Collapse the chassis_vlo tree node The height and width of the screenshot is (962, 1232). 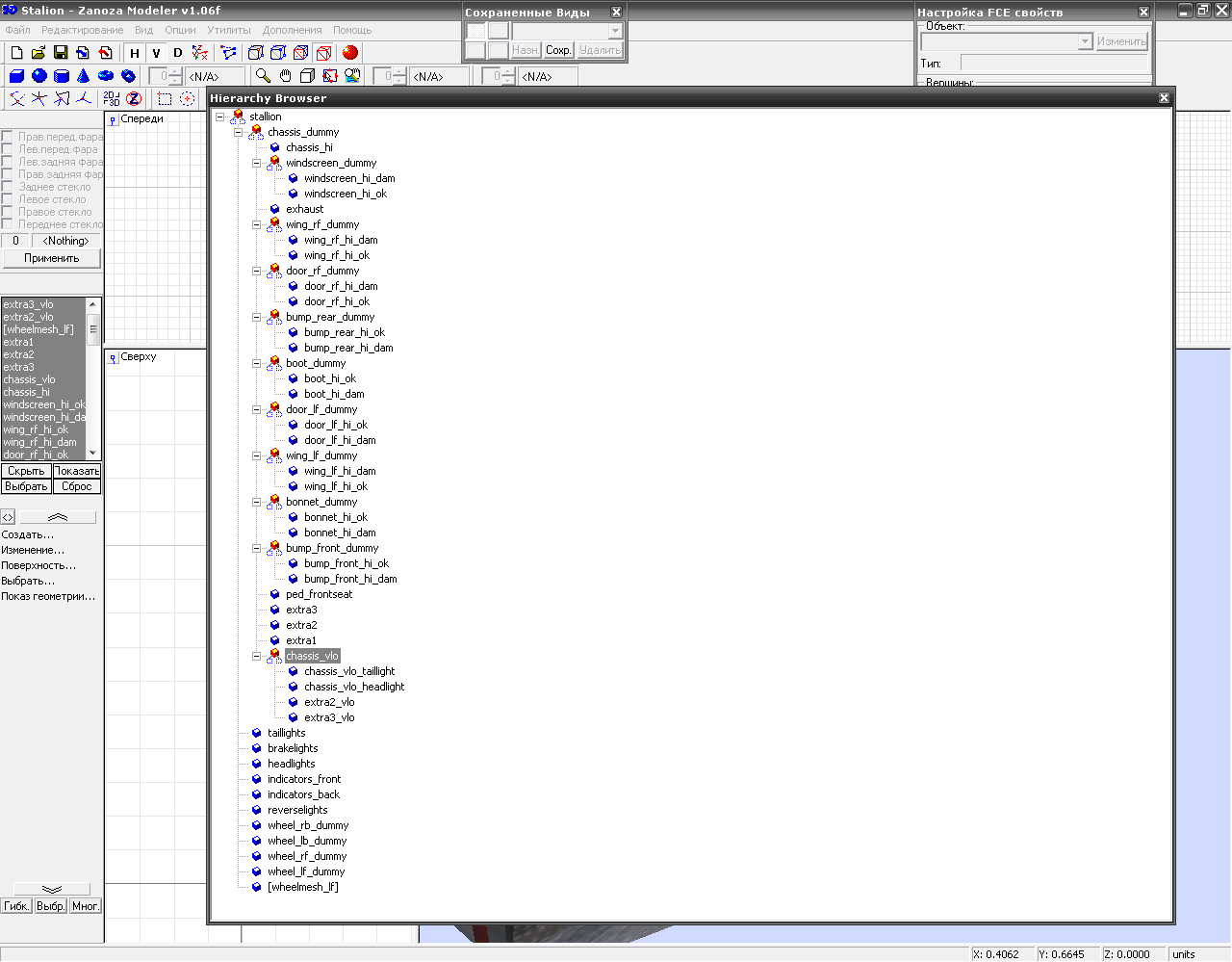click(x=257, y=656)
